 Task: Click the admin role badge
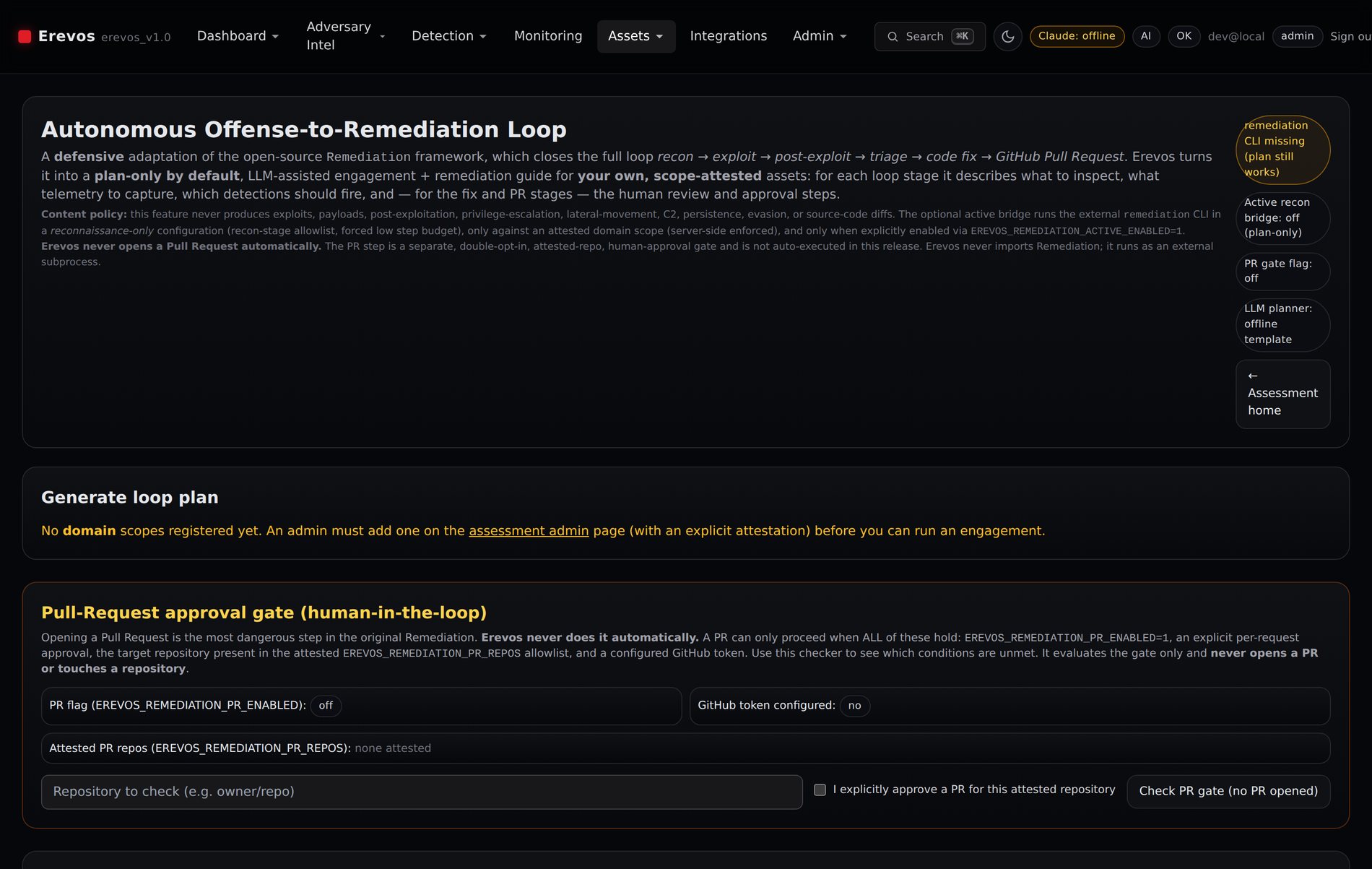tap(1297, 36)
